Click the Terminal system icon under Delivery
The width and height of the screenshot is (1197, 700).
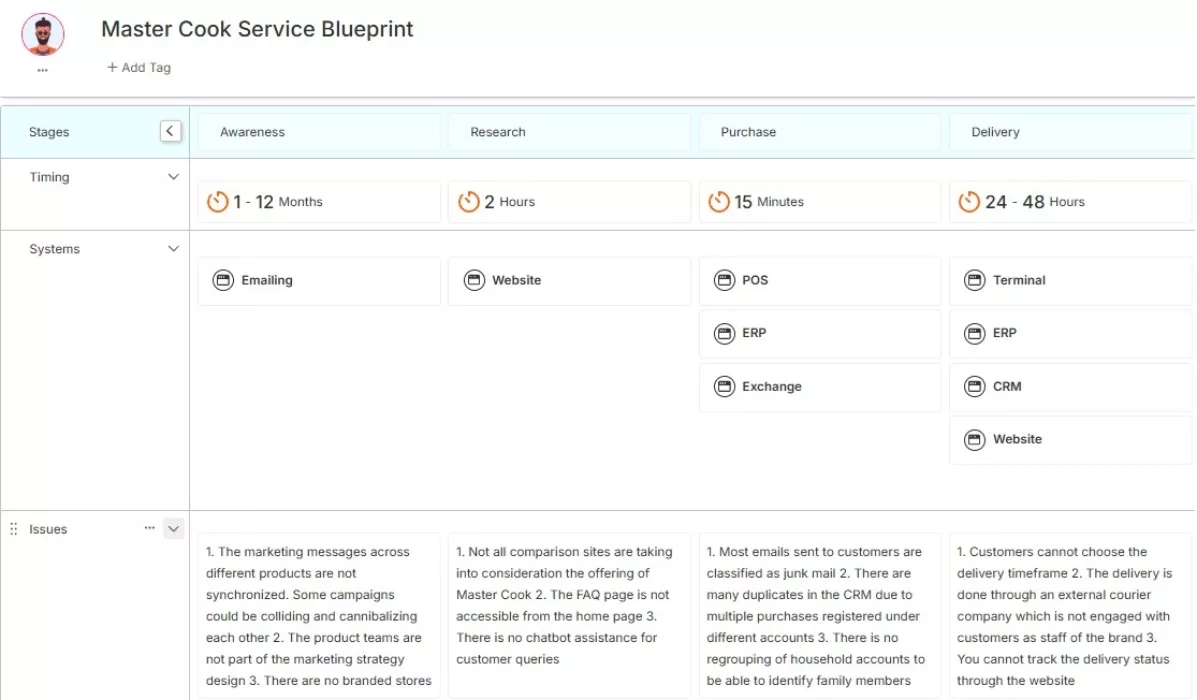pyautogui.click(x=974, y=280)
